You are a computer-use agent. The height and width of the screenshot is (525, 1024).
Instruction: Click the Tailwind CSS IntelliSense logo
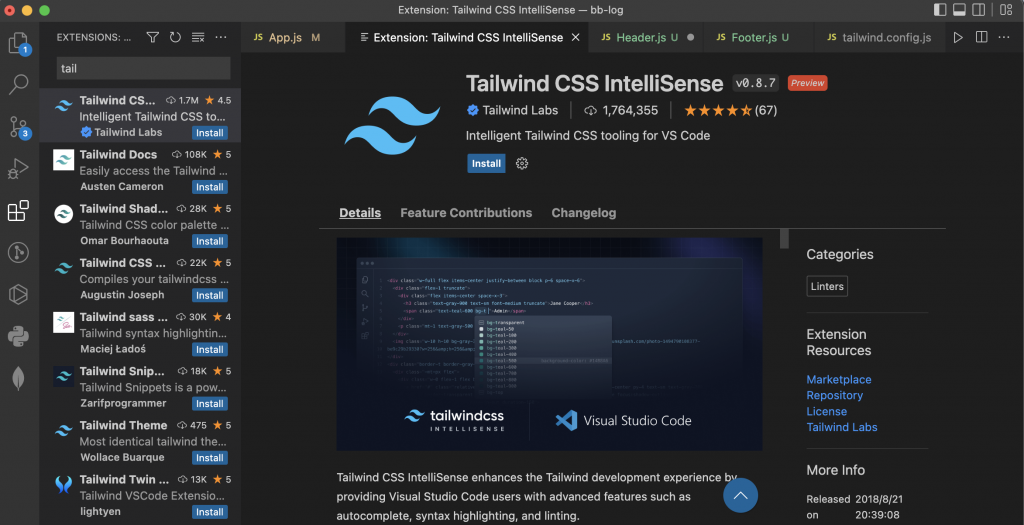point(392,125)
